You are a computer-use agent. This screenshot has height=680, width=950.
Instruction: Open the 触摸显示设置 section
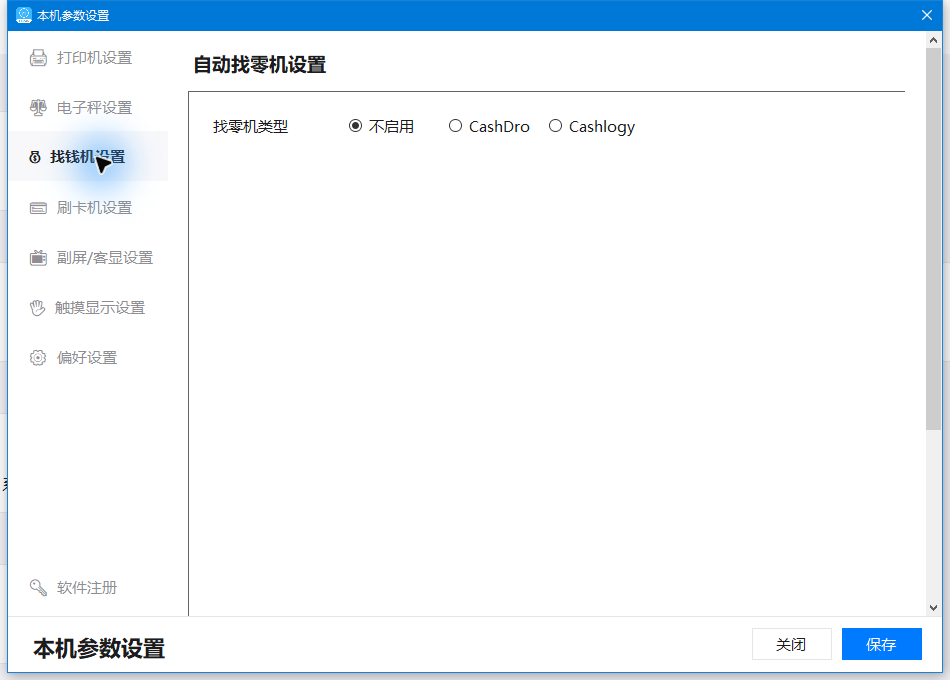88,308
